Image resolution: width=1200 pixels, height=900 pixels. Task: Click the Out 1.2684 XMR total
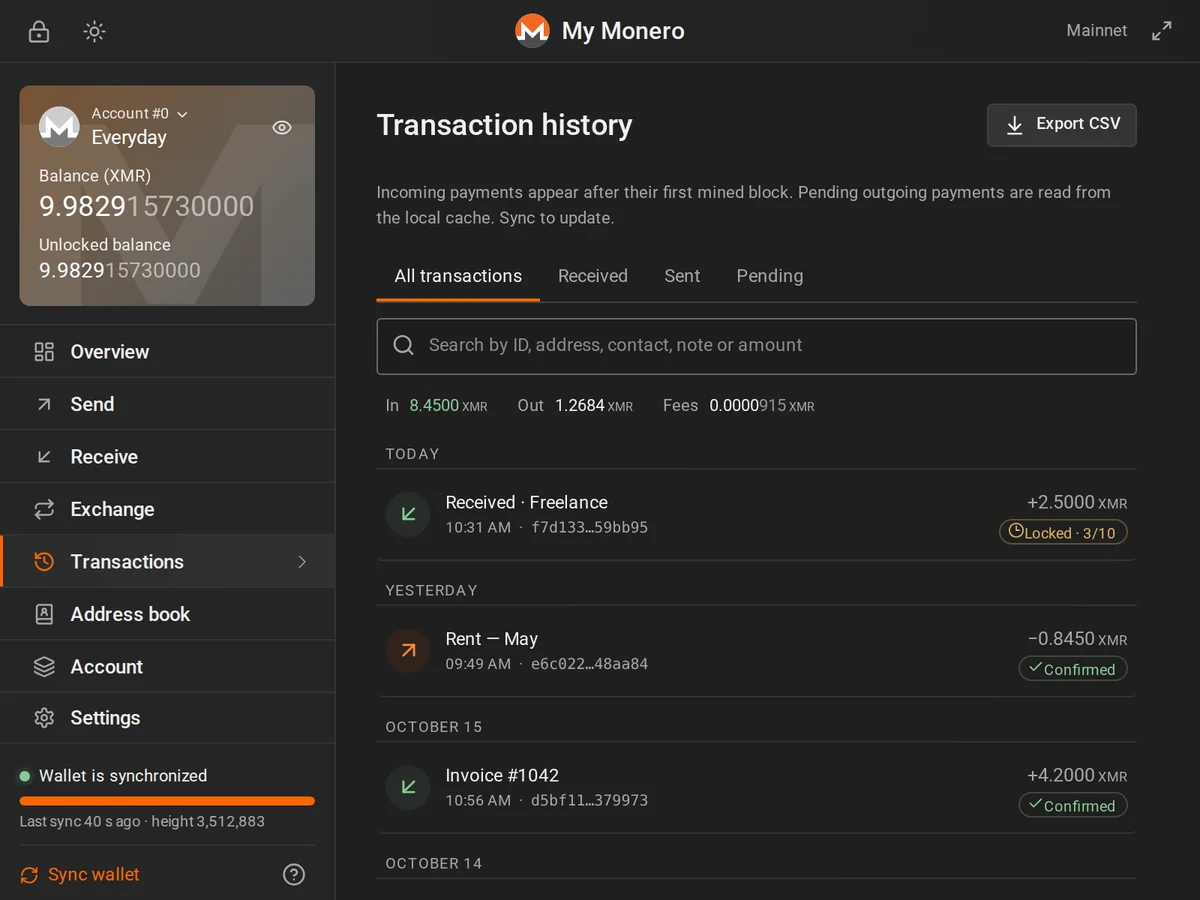[575, 405]
